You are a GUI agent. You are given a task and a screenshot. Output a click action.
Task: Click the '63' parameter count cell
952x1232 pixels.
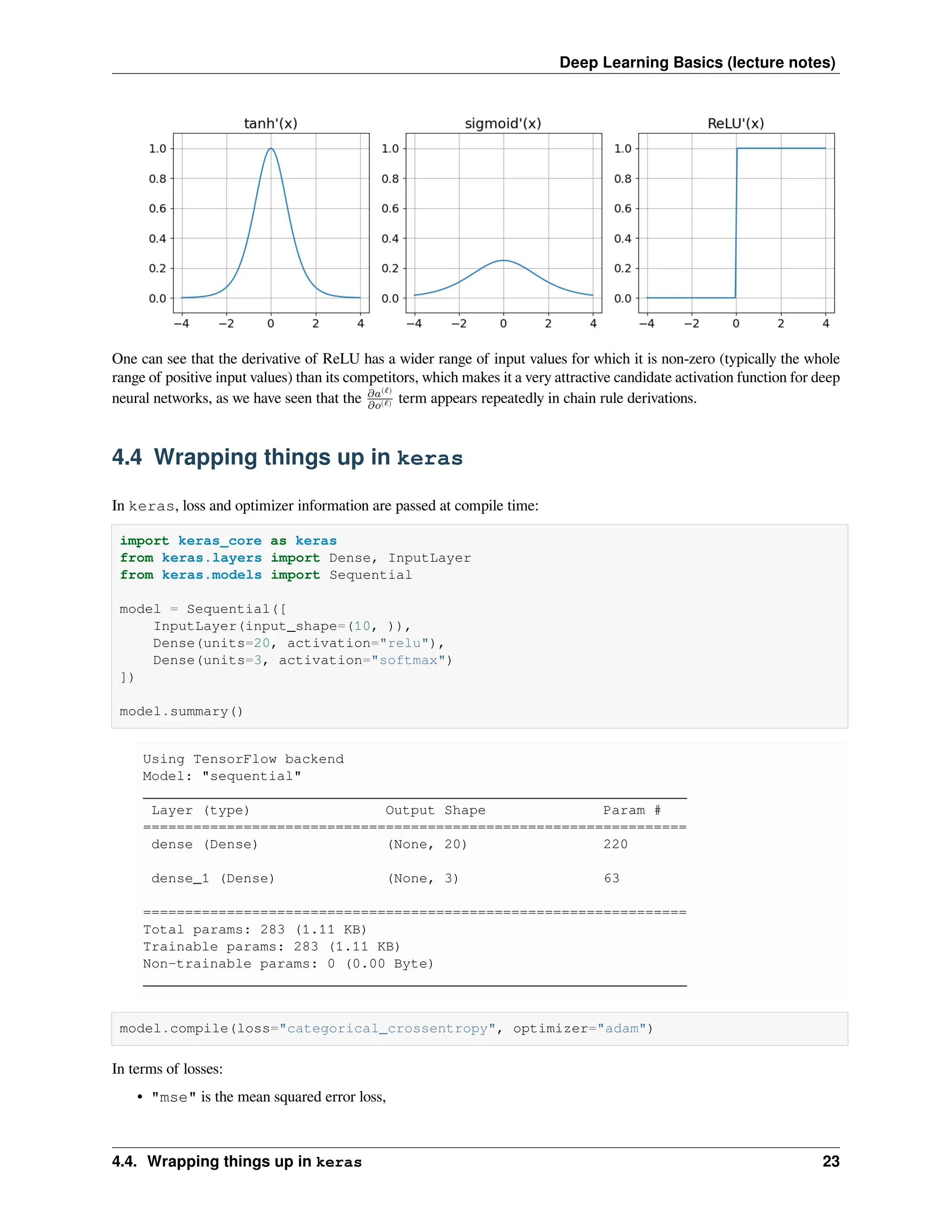pyautogui.click(x=611, y=878)
